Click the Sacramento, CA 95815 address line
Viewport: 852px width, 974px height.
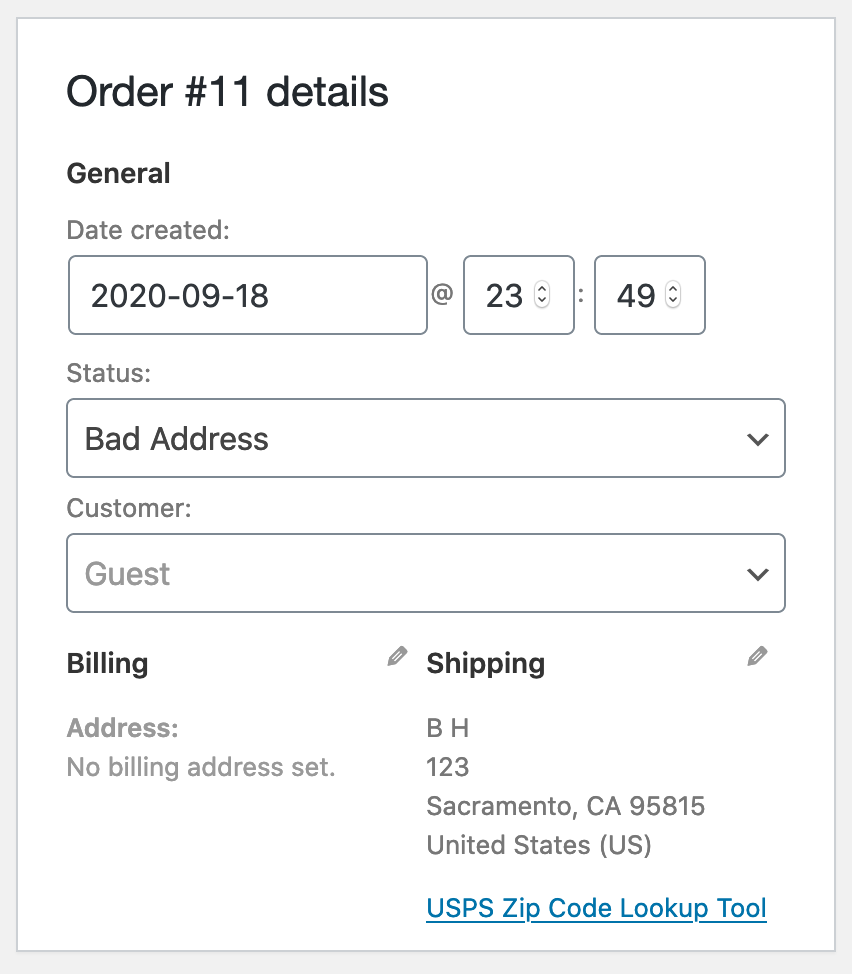[x=565, y=806]
